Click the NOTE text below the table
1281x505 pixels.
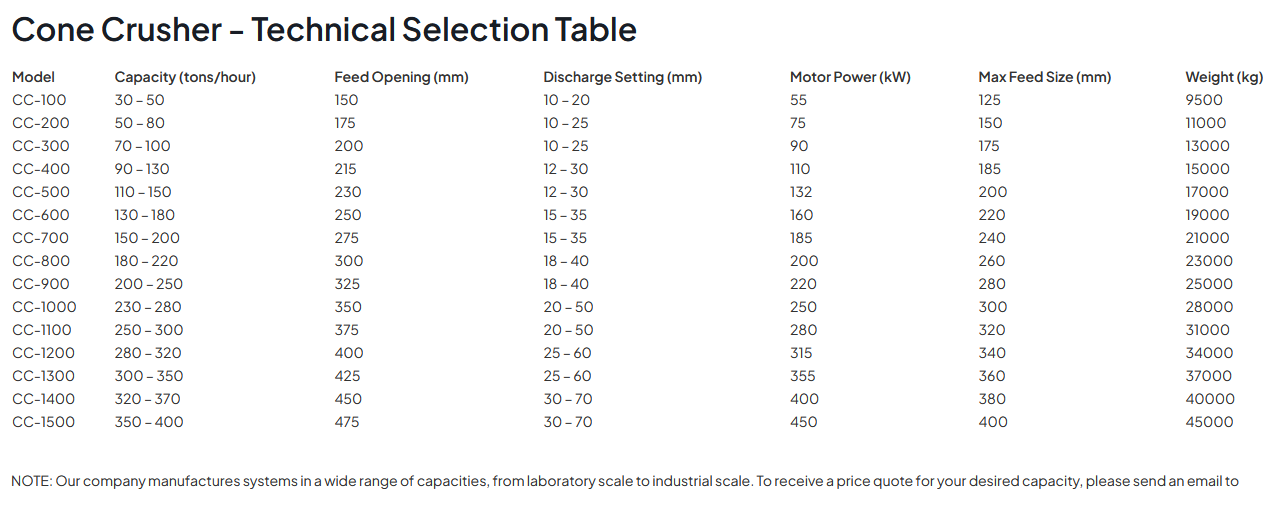tap(625, 481)
